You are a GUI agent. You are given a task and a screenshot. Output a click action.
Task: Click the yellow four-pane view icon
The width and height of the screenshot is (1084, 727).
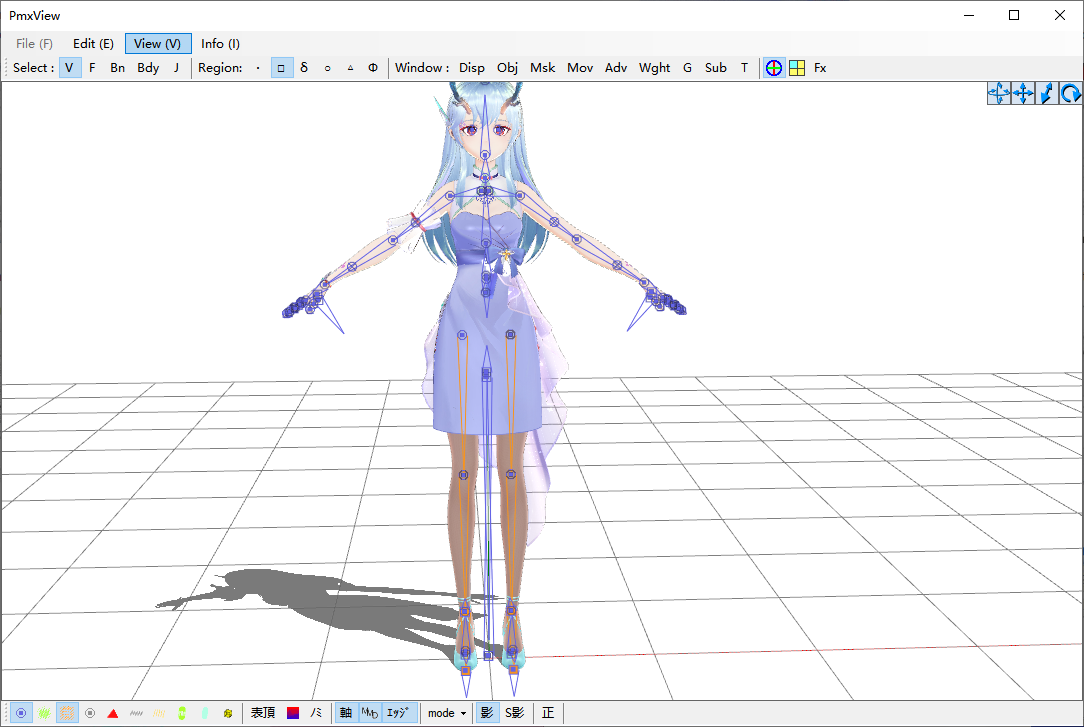tap(797, 68)
